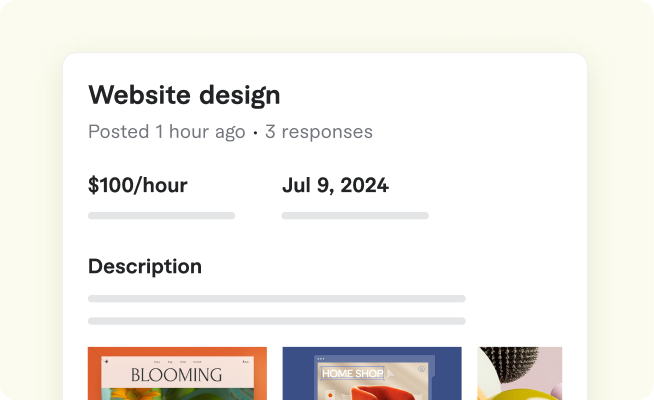Click the Website design title
This screenshot has width=654, height=400.
pyautogui.click(x=184, y=95)
